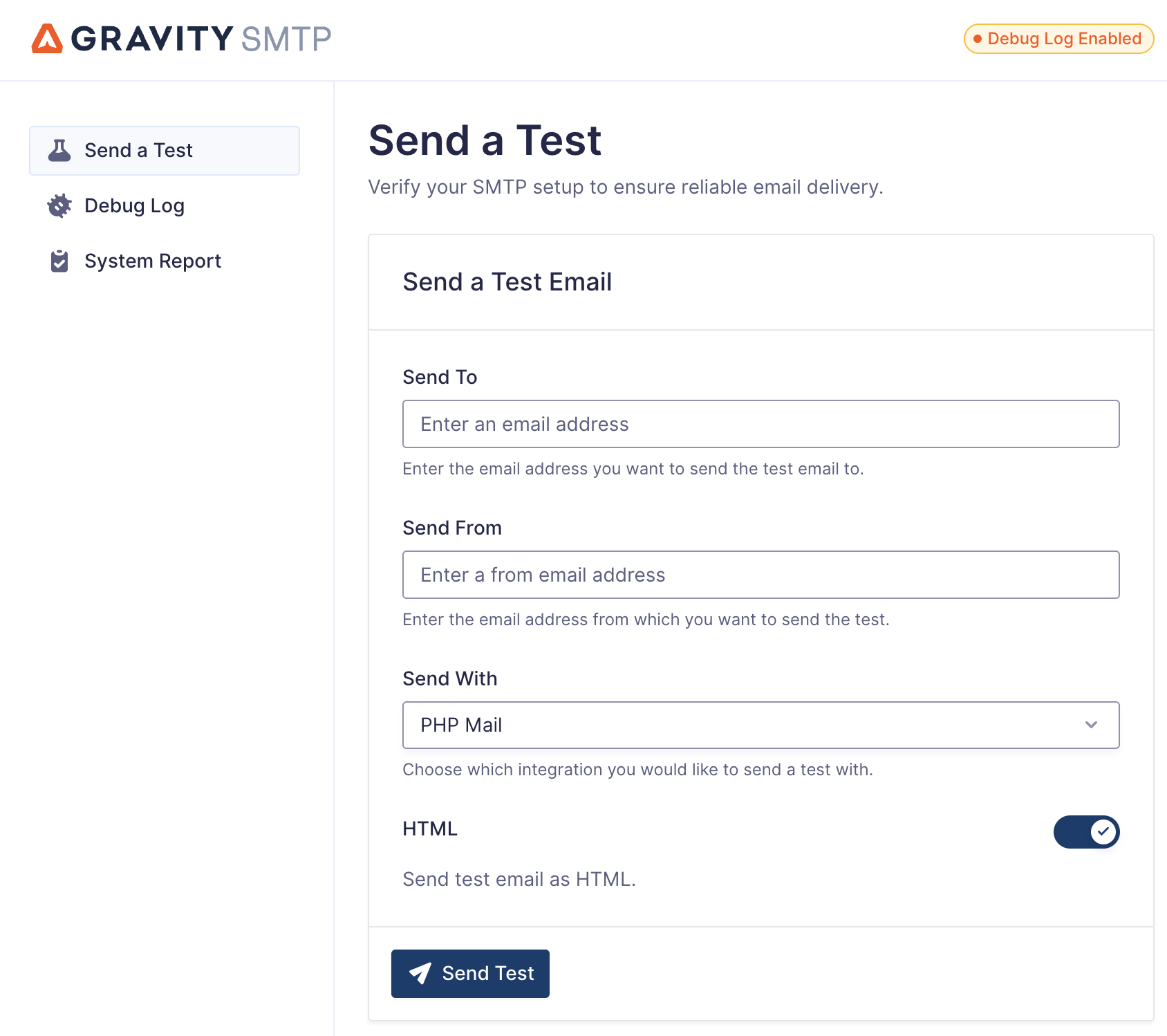Focus the Send From email address field
The width and height of the screenshot is (1167, 1036).
pyautogui.click(x=760, y=575)
